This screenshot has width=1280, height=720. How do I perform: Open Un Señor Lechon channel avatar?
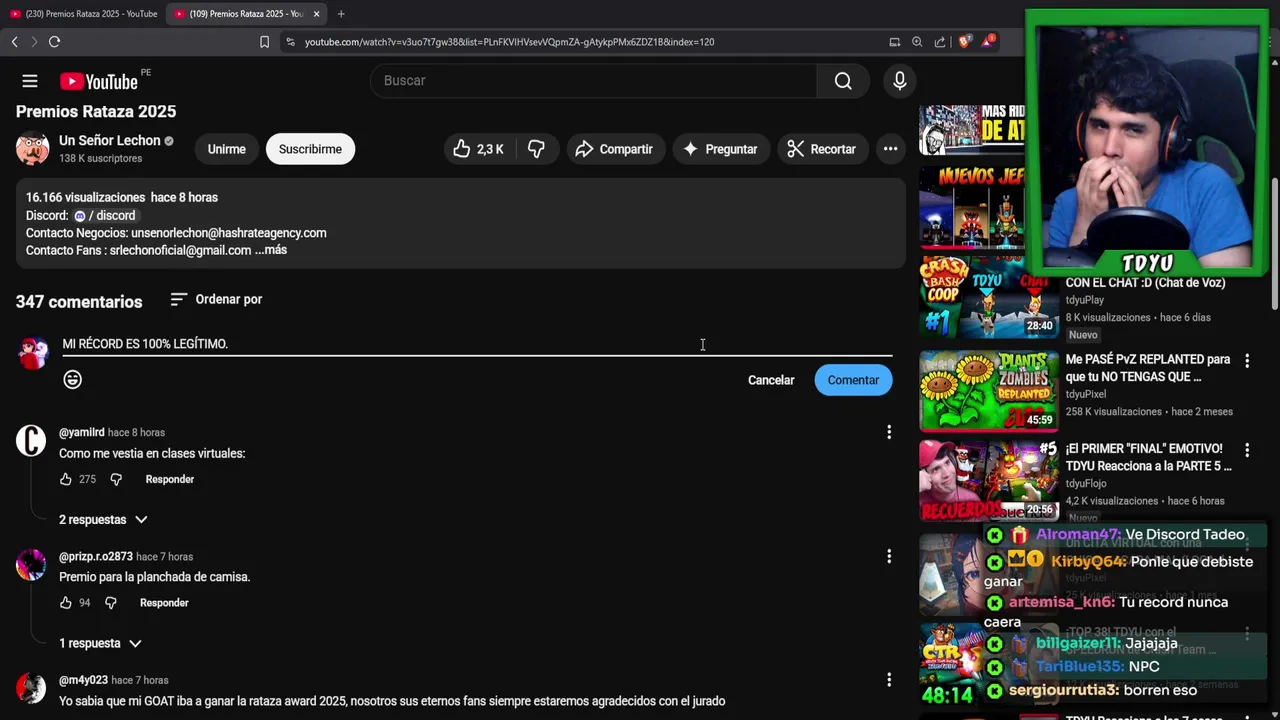coord(32,148)
